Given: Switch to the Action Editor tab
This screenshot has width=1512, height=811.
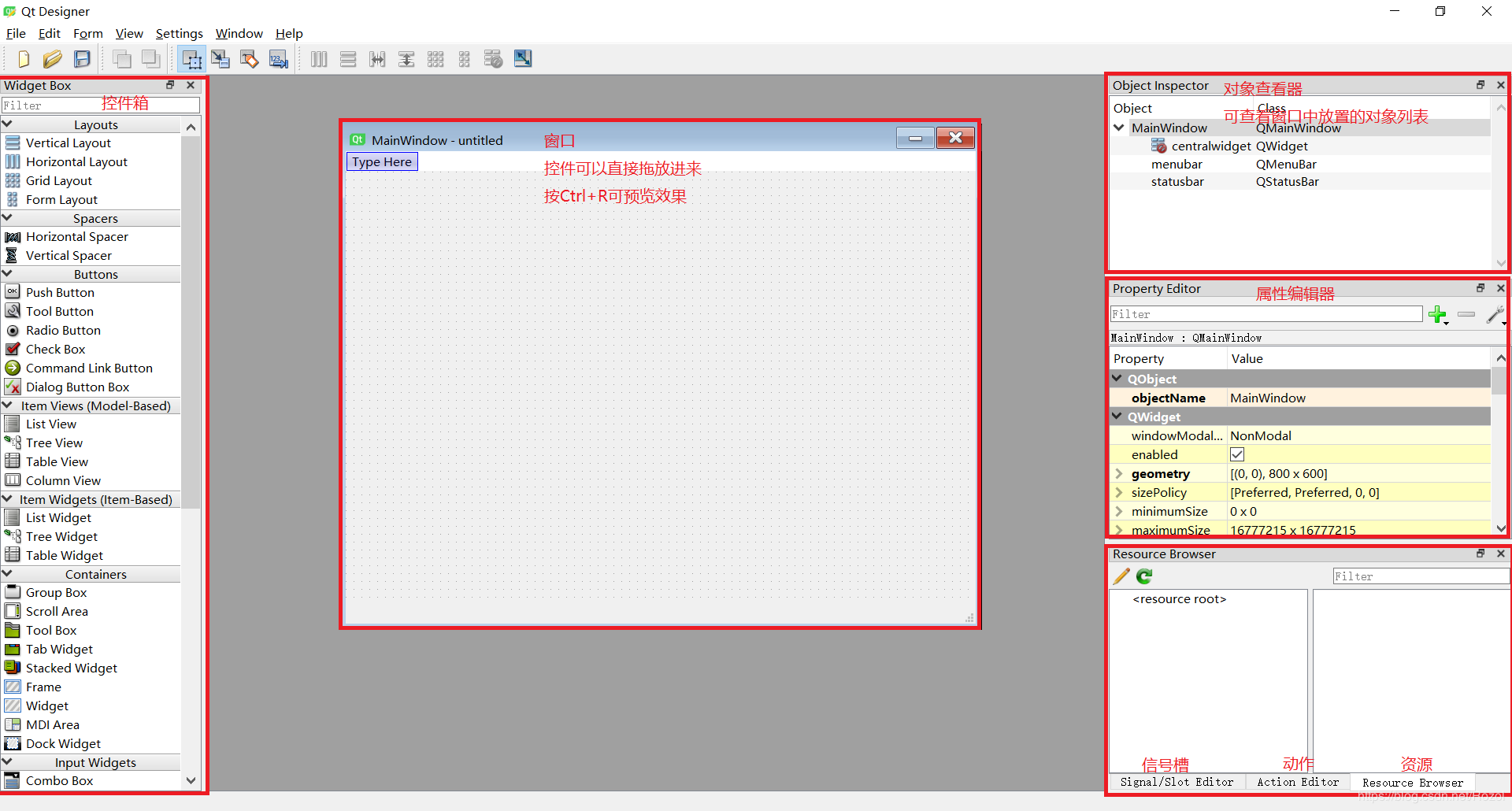Looking at the screenshot, I should point(1297,782).
